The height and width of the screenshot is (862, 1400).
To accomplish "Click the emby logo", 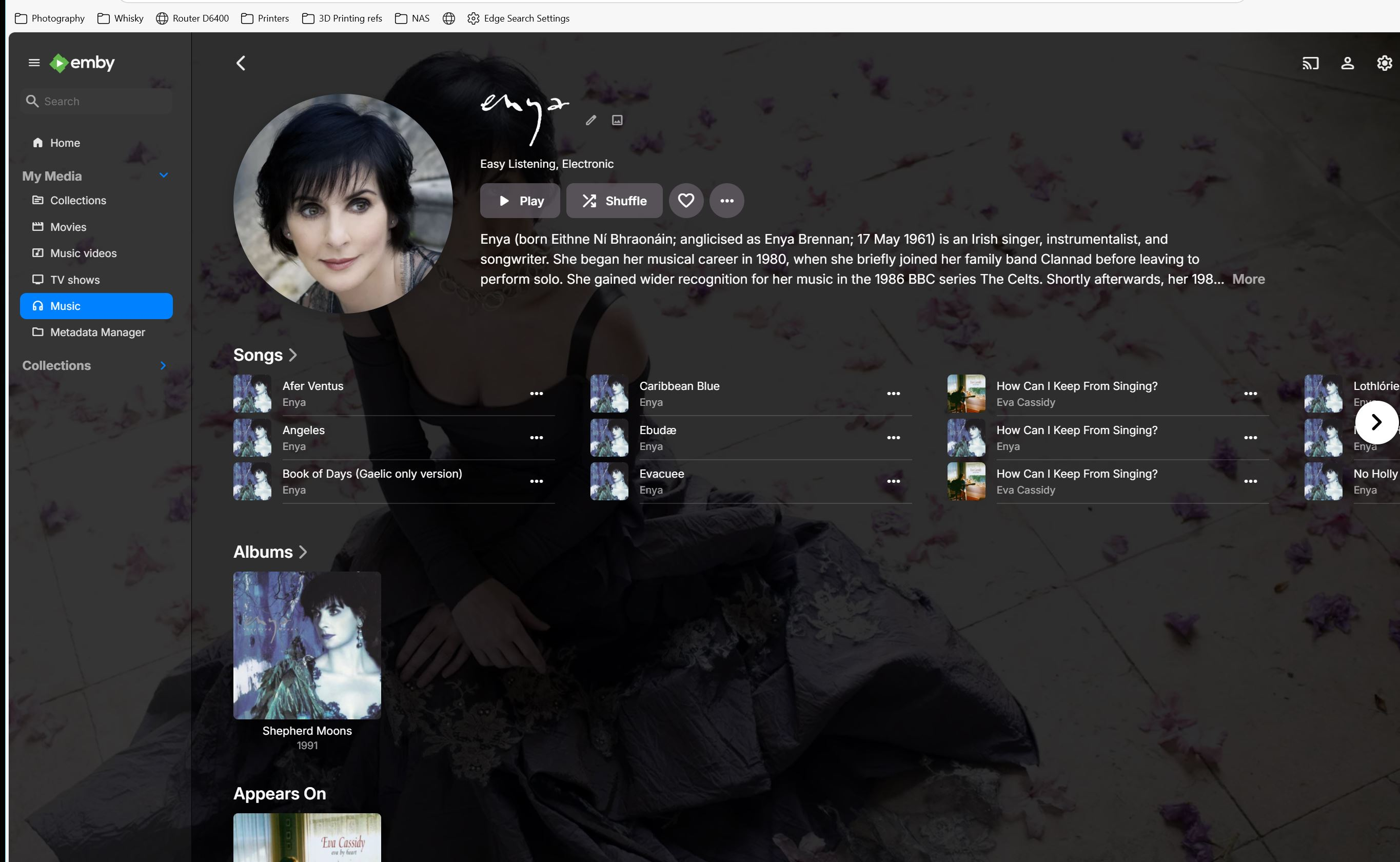I will [x=82, y=63].
